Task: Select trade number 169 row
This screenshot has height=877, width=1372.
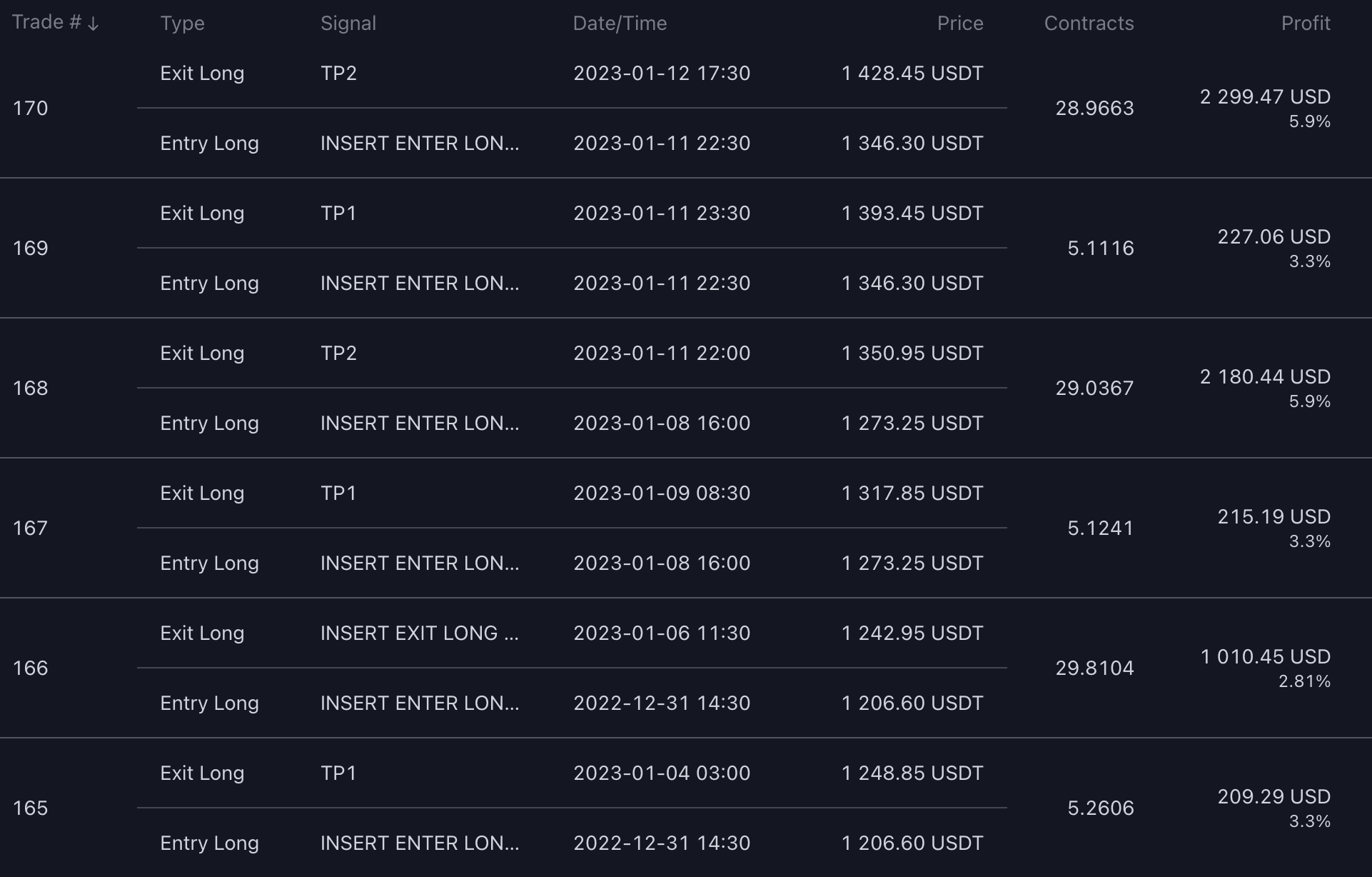Action: (x=31, y=249)
